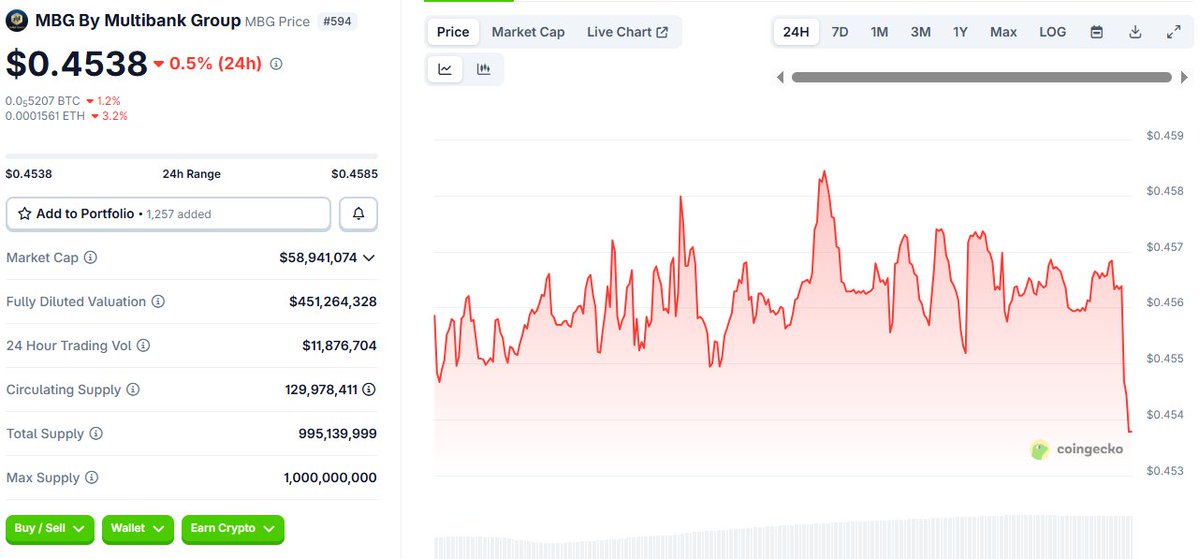Open Max Supply info icon
The height and width of the screenshot is (559, 1199).
[92, 478]
